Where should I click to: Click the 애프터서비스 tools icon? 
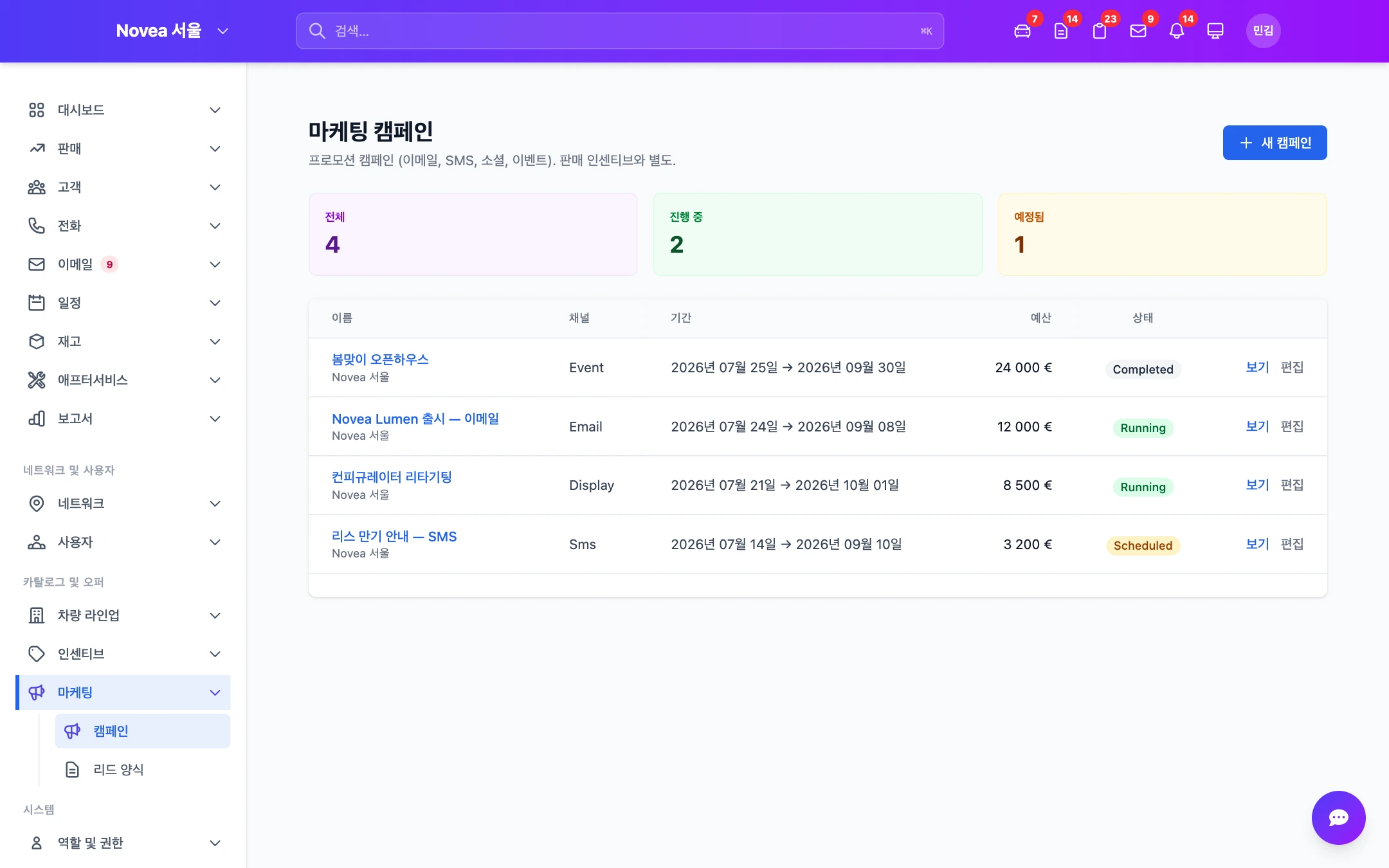pyautogui.click(x=37, y=380)
